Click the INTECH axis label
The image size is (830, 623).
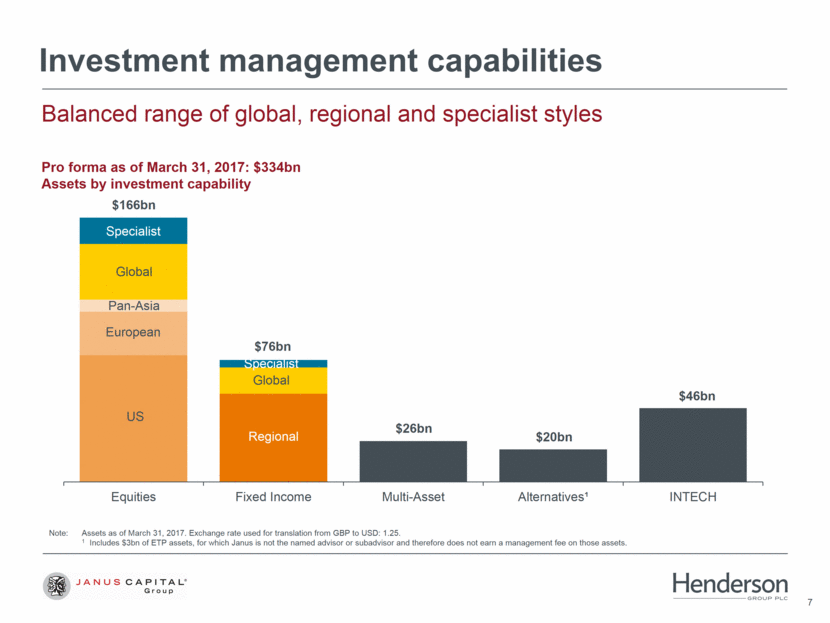(x=693, y=496)
